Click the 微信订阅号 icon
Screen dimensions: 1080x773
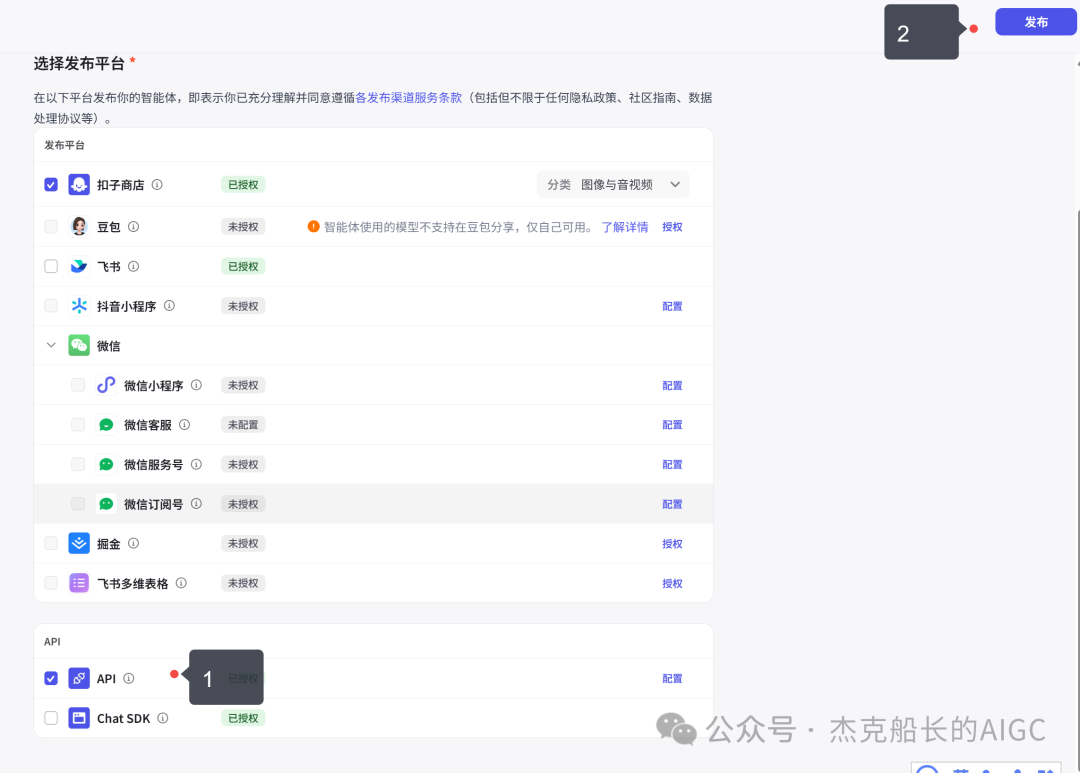(x=106, y=504)
